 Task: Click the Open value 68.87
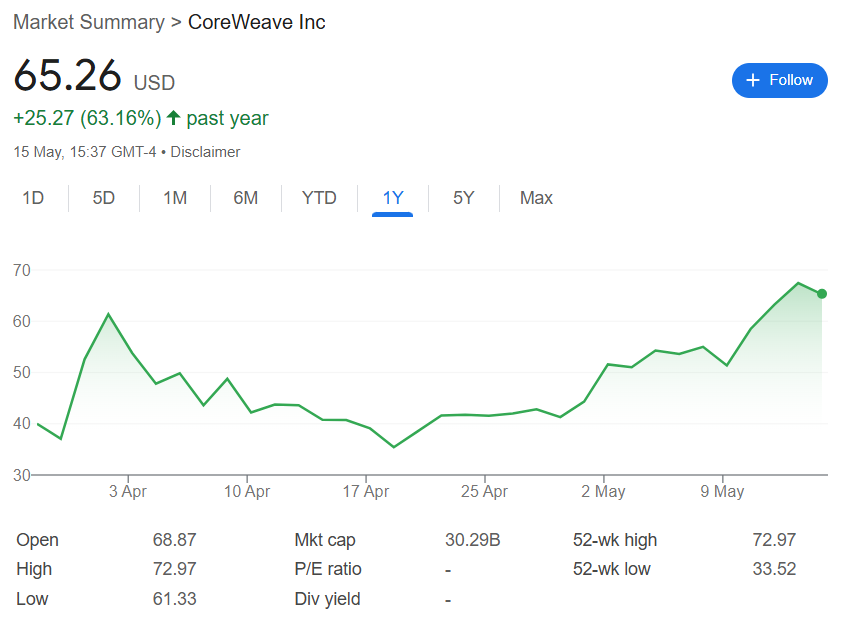[x=174, y=540]
